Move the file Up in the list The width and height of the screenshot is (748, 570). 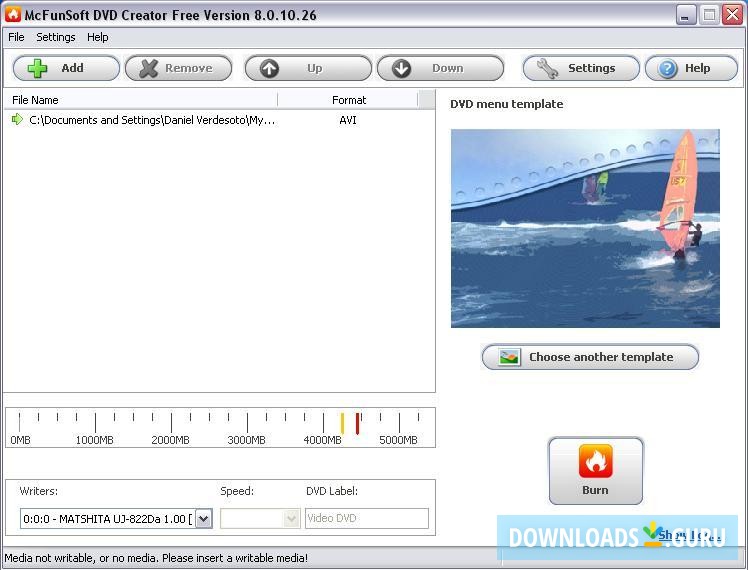[x=308, y=68]
